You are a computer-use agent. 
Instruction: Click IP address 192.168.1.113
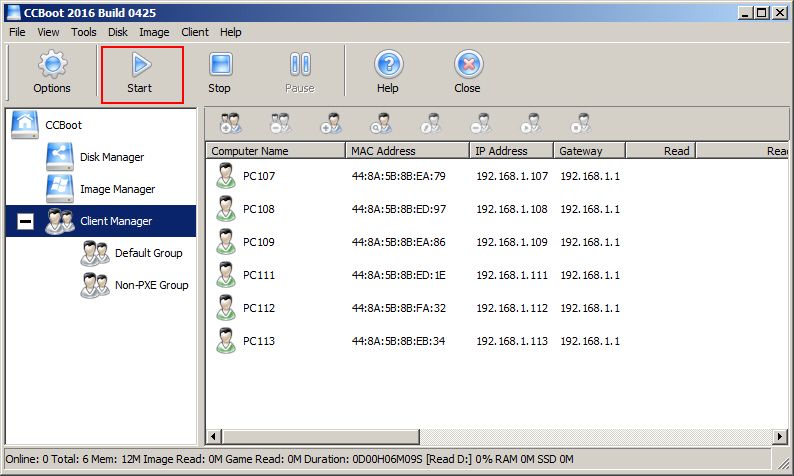coord(512,341)
